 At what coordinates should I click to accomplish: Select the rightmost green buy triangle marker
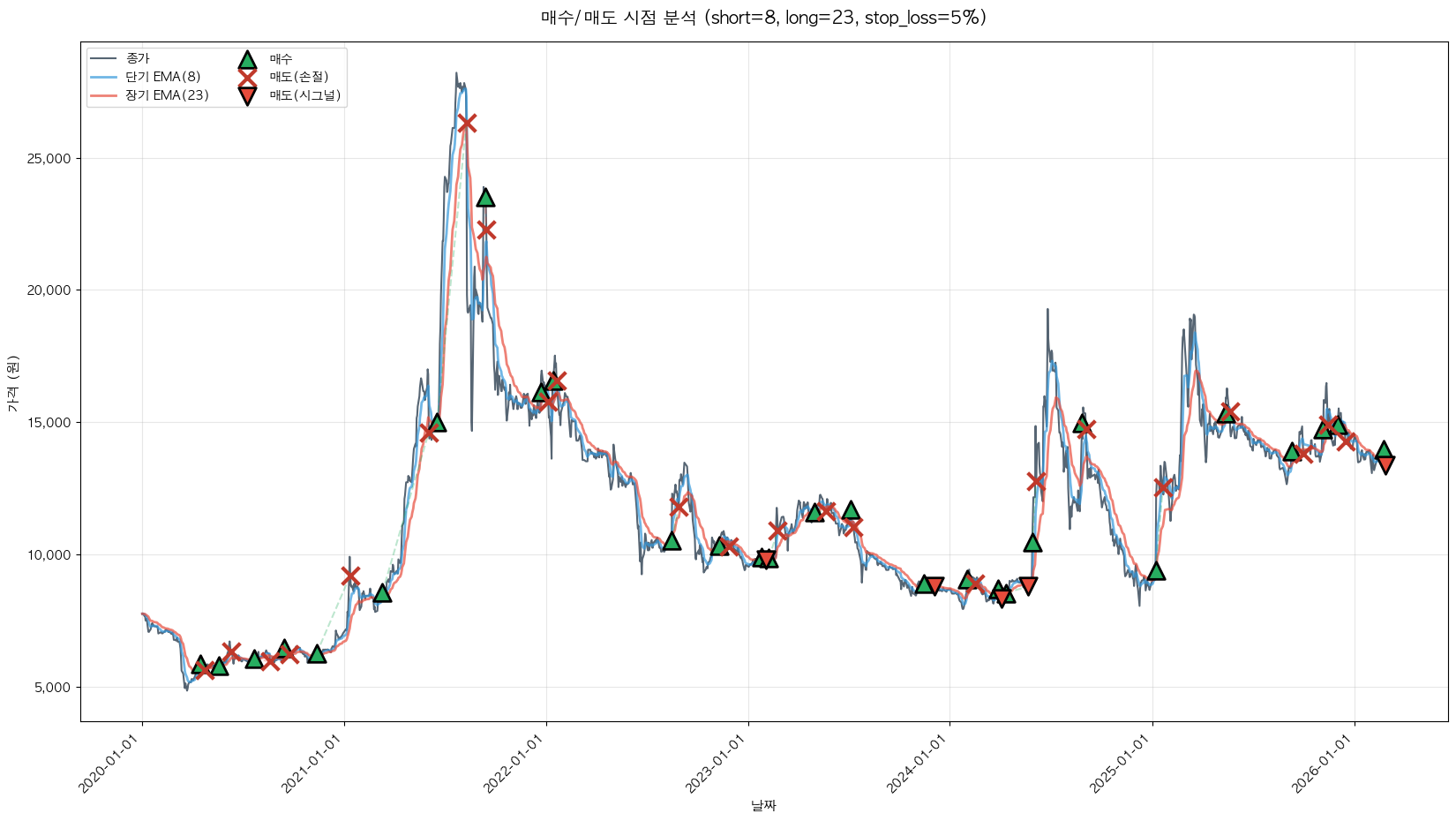pos(1384,450)
